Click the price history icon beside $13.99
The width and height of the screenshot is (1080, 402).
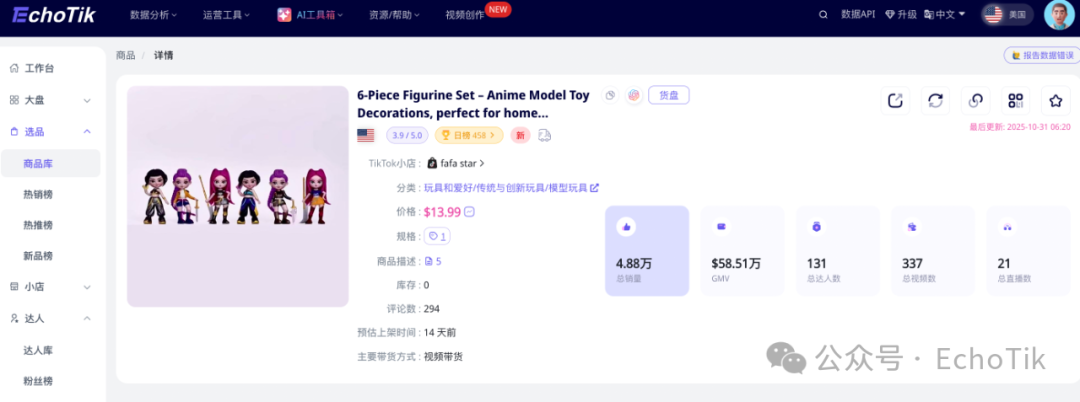(x=469, y=212)
